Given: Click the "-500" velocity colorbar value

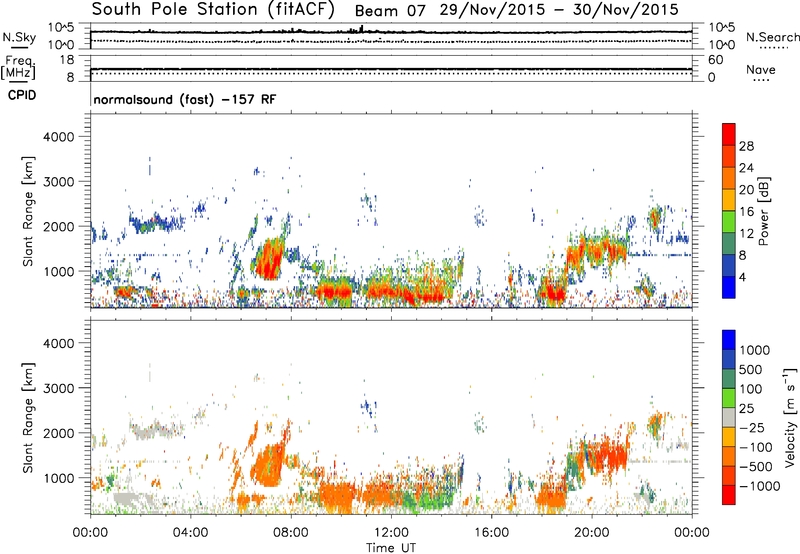Looking at the screenshot, I should coord(756,467).
